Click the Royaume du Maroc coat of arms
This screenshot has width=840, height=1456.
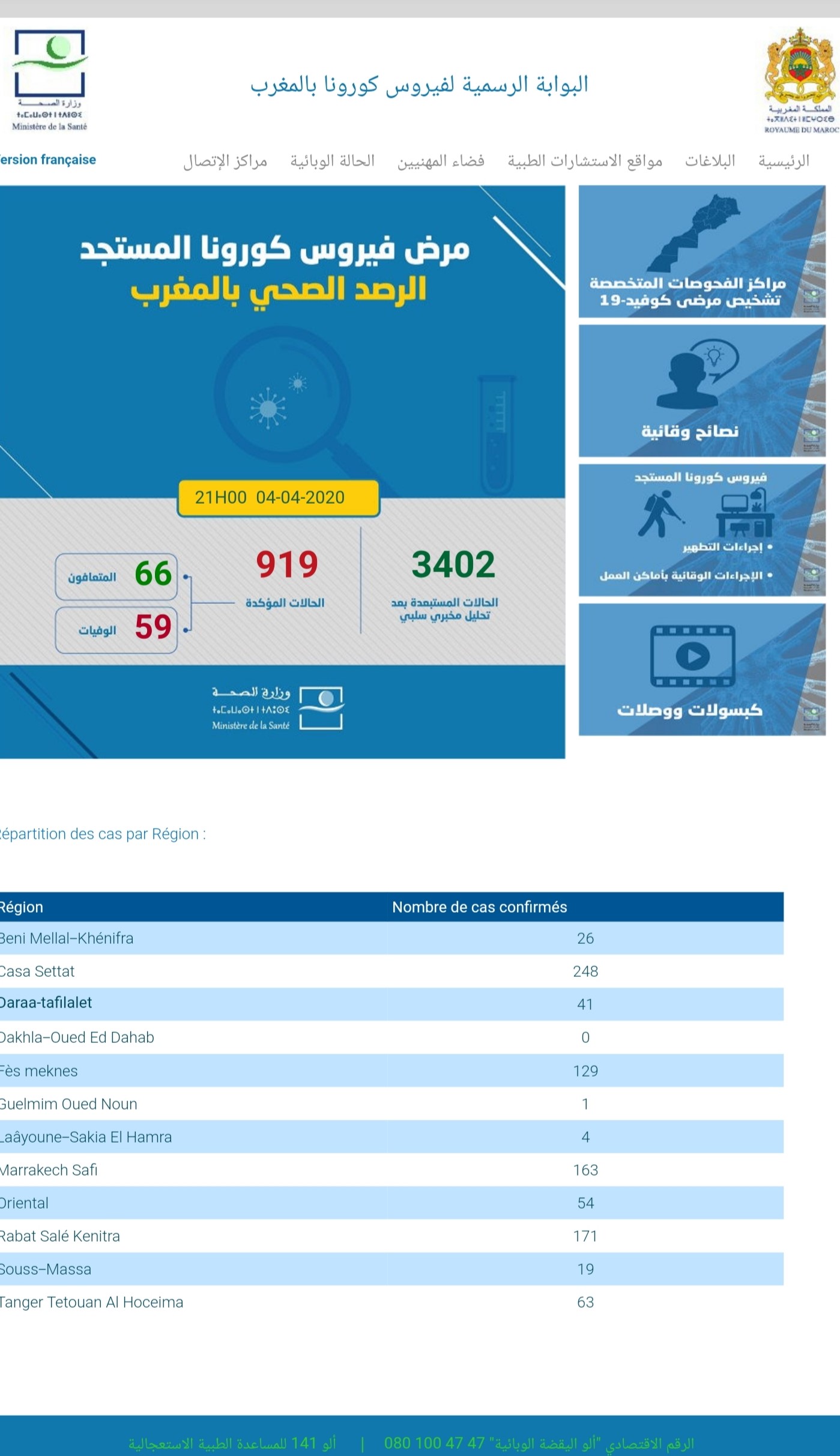[x=800, y=80]
